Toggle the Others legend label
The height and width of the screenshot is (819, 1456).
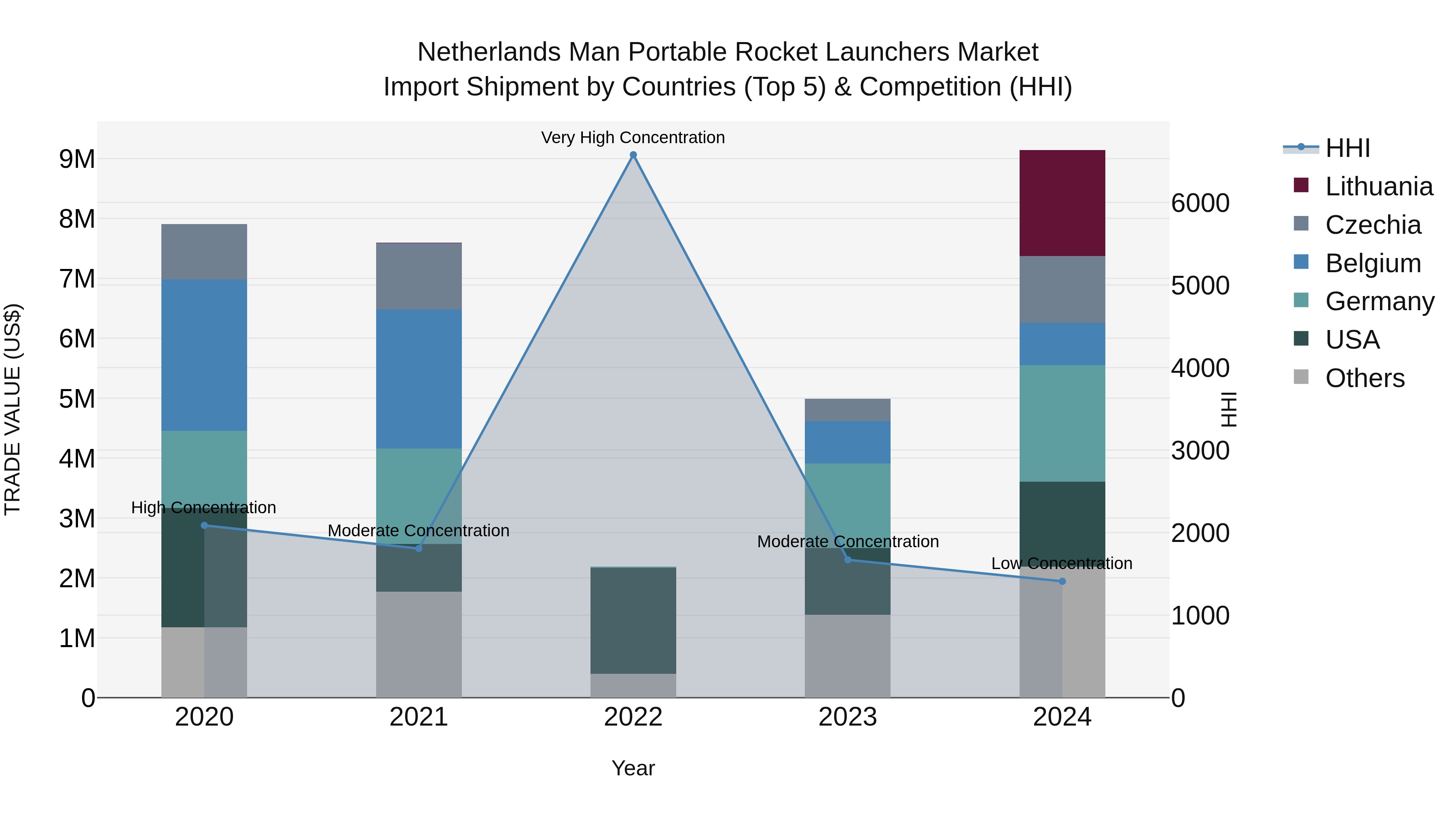coord(1365,378)
